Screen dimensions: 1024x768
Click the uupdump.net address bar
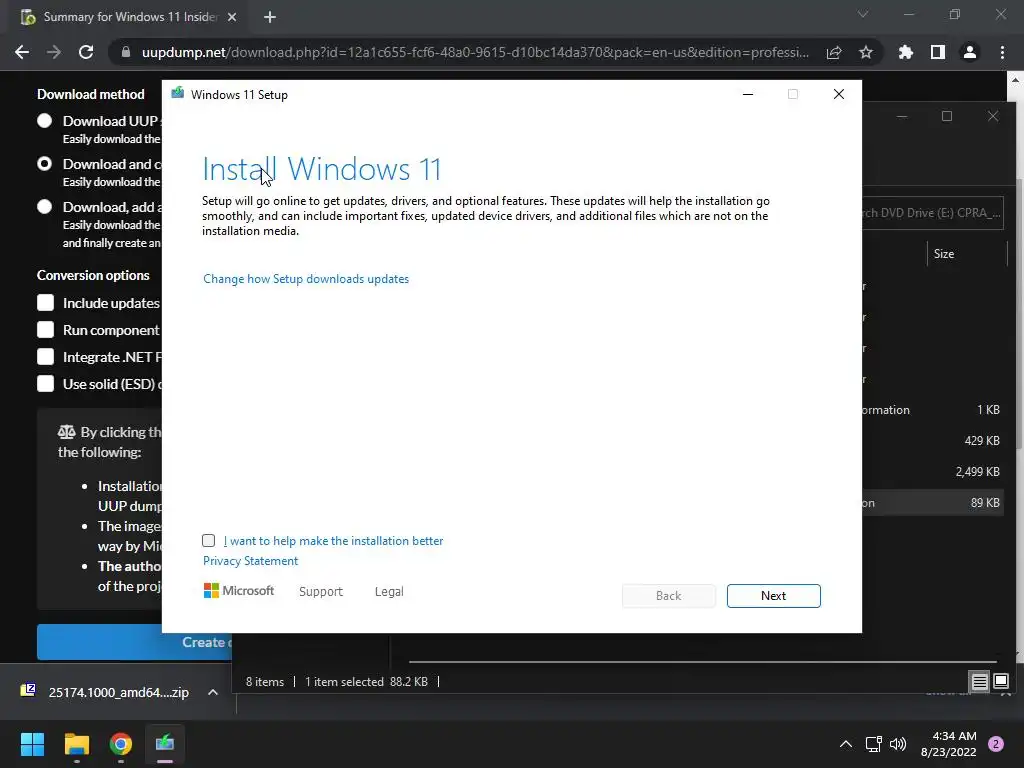475,52
